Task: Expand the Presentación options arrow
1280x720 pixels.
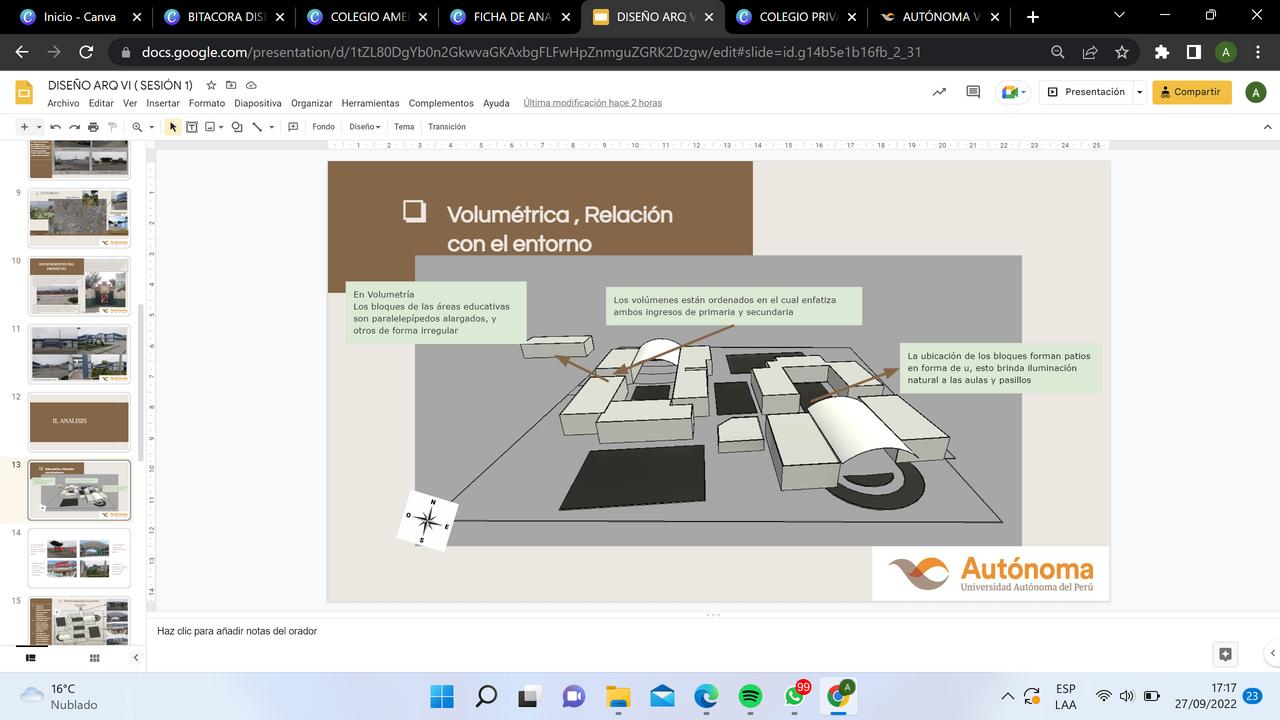Action: pos(1139,92)
